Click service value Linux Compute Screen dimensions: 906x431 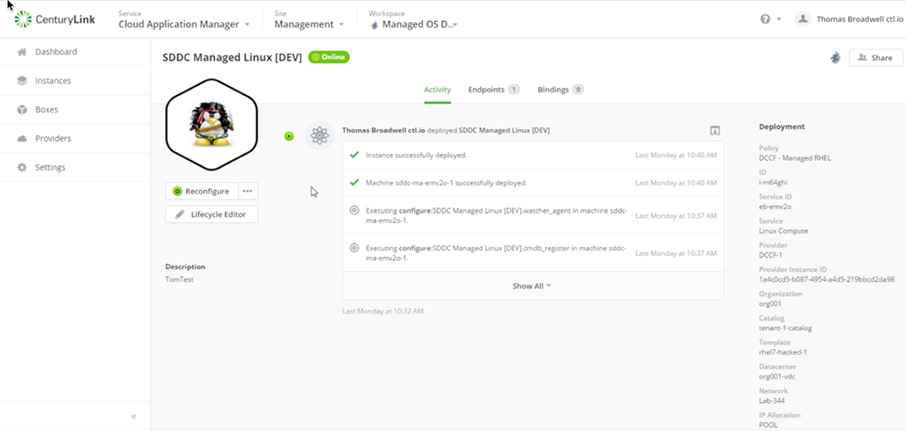[784, 231]
